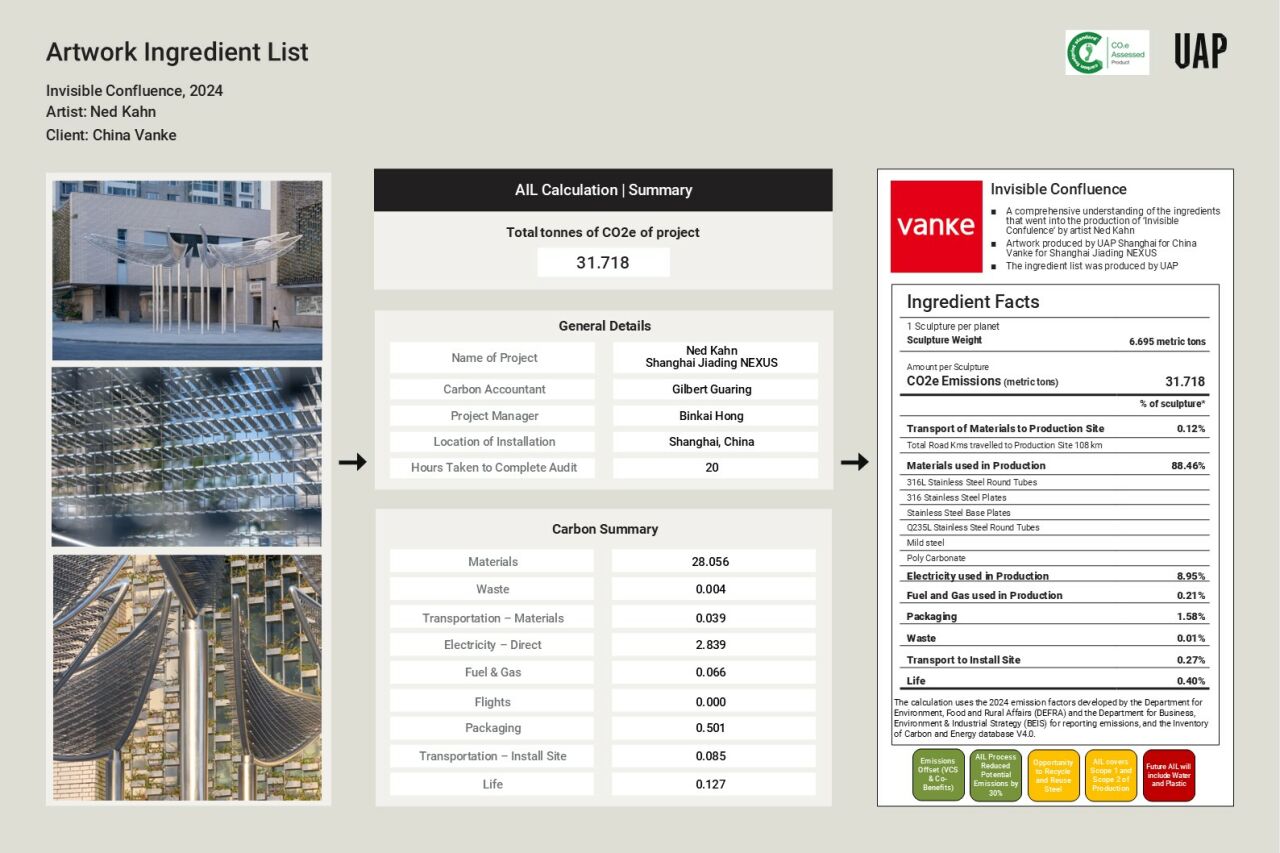Viewport: 1280px width, 853px height.
Task: Click the Materials label in Carbon Summary
Action: pyautogui.click(x=492, y=562)
